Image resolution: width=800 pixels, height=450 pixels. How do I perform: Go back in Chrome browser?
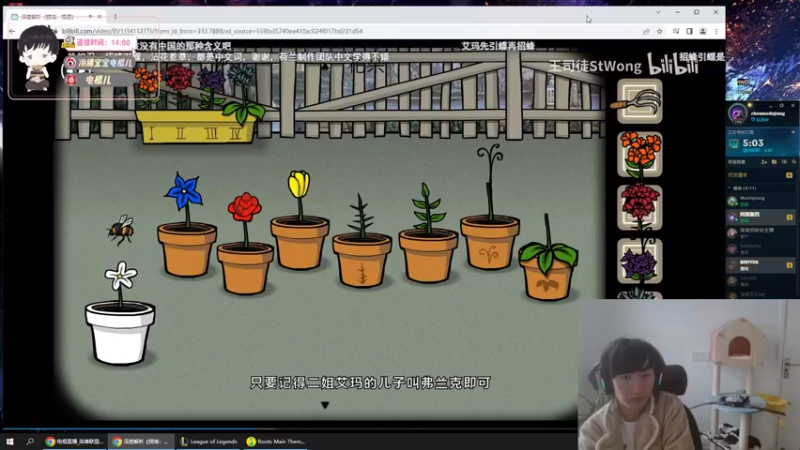point(12,31)
